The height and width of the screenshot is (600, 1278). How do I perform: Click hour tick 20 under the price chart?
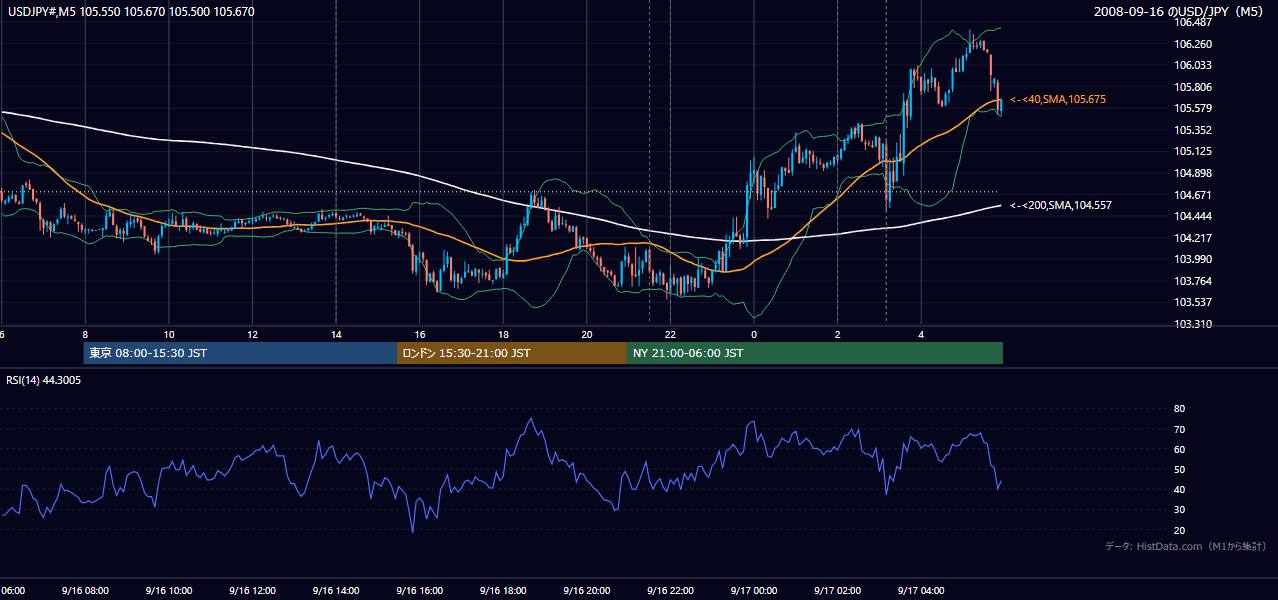[x=587, y=335]
